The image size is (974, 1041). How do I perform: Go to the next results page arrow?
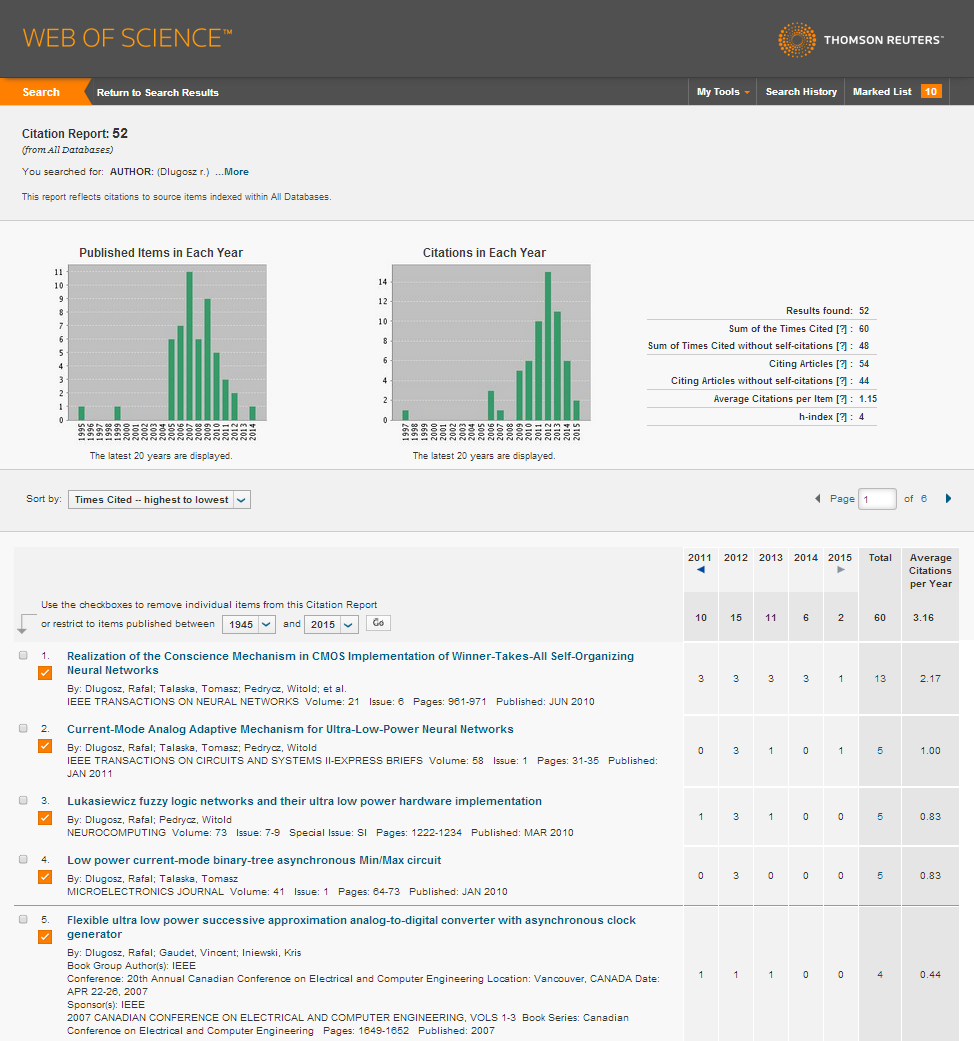point(948,499)
